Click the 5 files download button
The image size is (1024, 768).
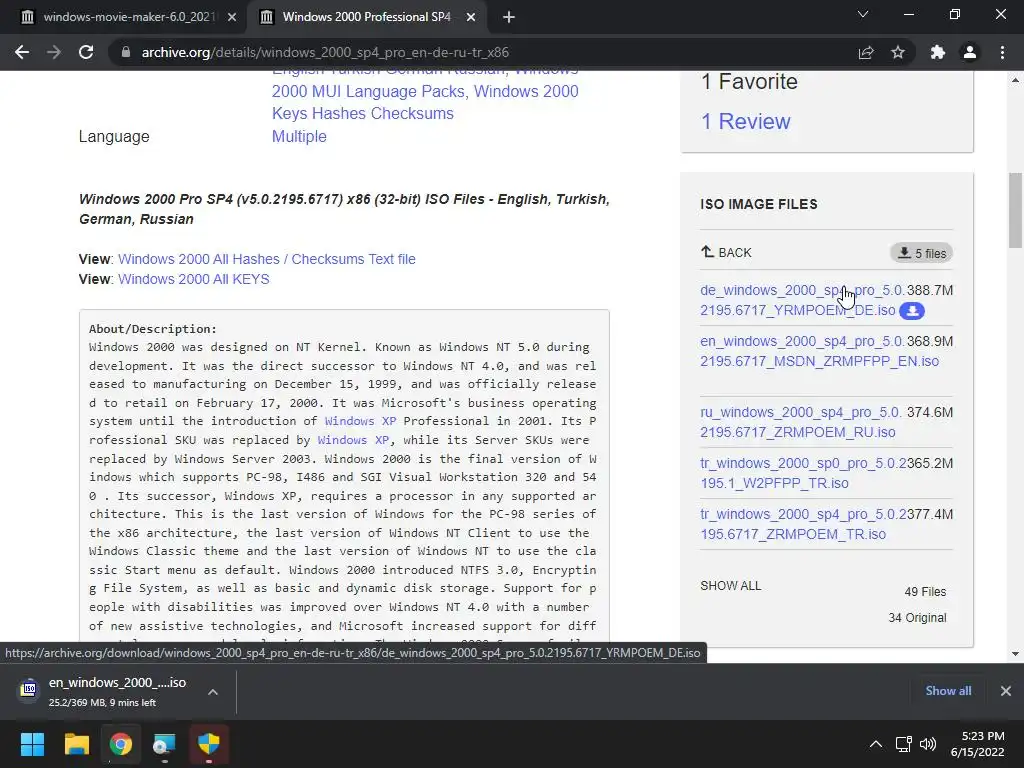pos(921,253)
